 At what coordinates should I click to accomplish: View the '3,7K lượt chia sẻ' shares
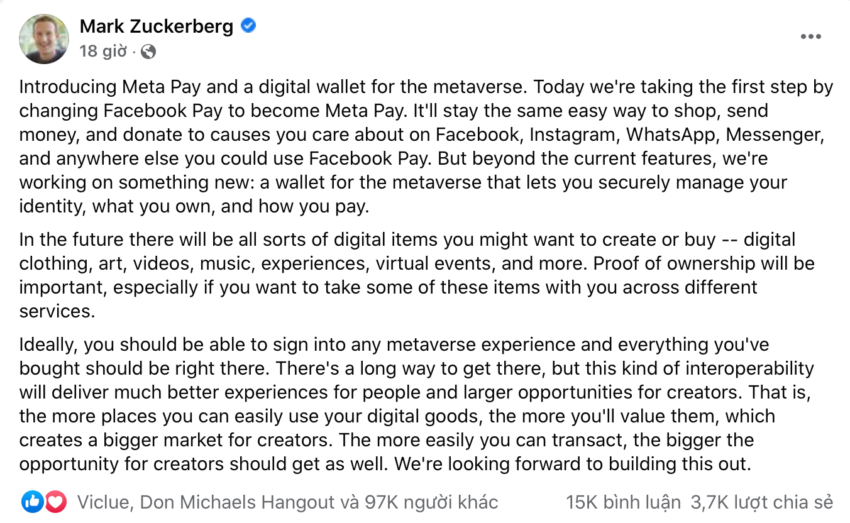coord(761,502)
